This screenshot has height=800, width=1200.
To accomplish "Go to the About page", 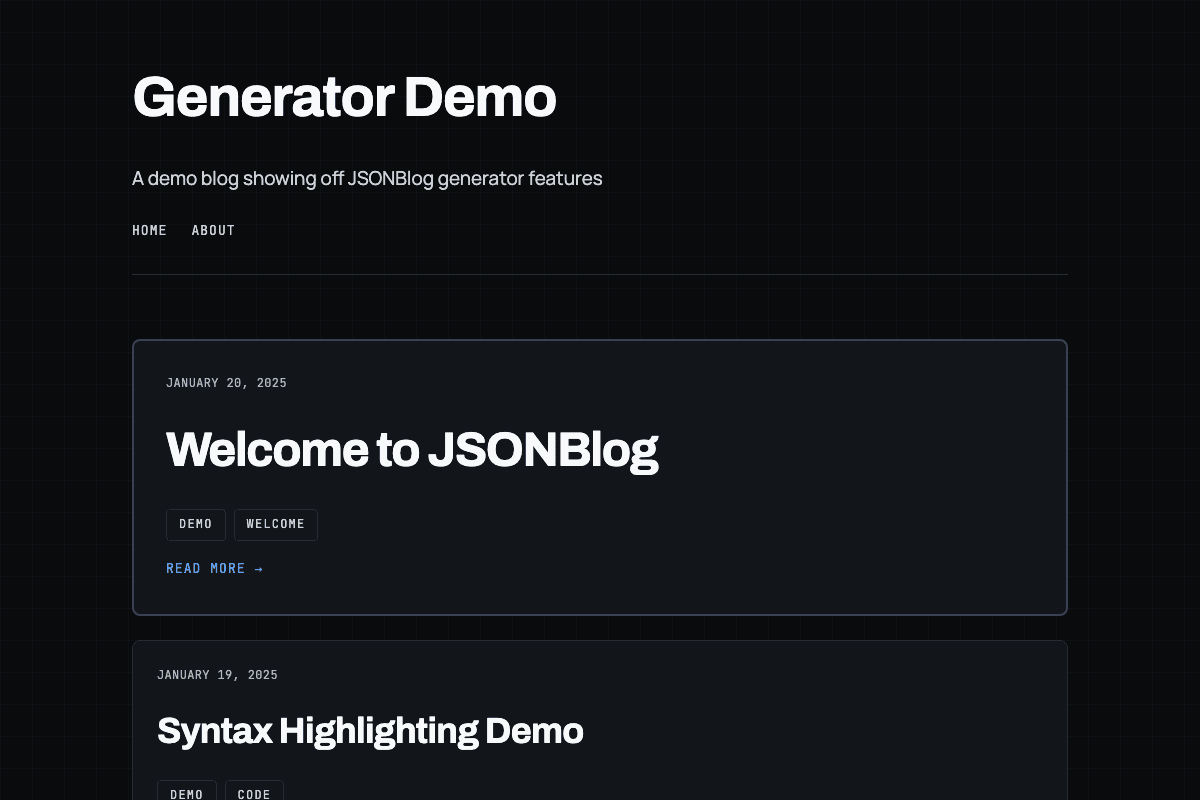I will click(x=213, y=230).
